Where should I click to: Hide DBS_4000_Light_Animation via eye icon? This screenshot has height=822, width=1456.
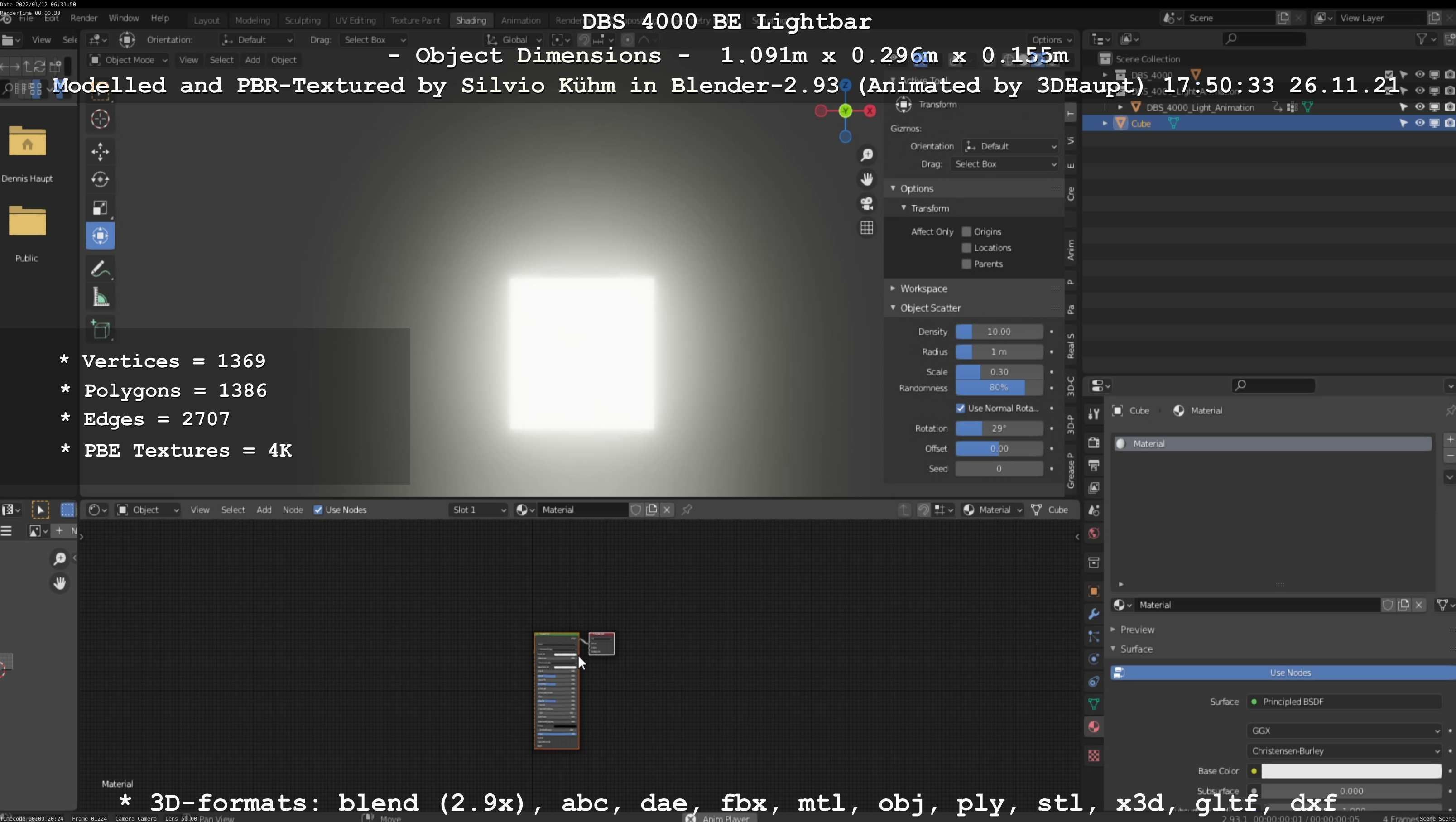(x=1419, y=107)
